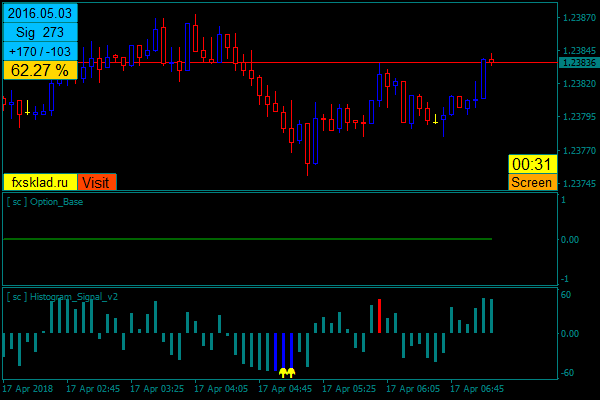The height and width of the screenshot is (400, 600).
Task: Click the Histogram_Signal_v2 indicator title
Action: coord(62,297)
